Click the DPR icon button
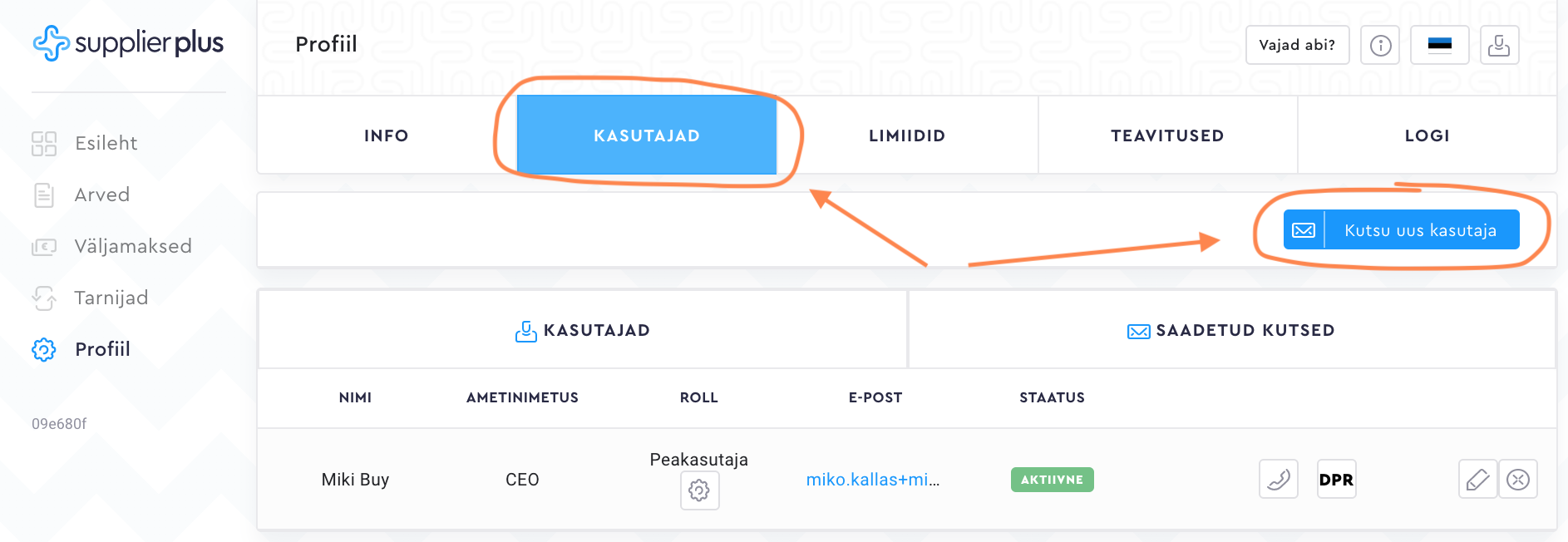 pos(1336,480)
